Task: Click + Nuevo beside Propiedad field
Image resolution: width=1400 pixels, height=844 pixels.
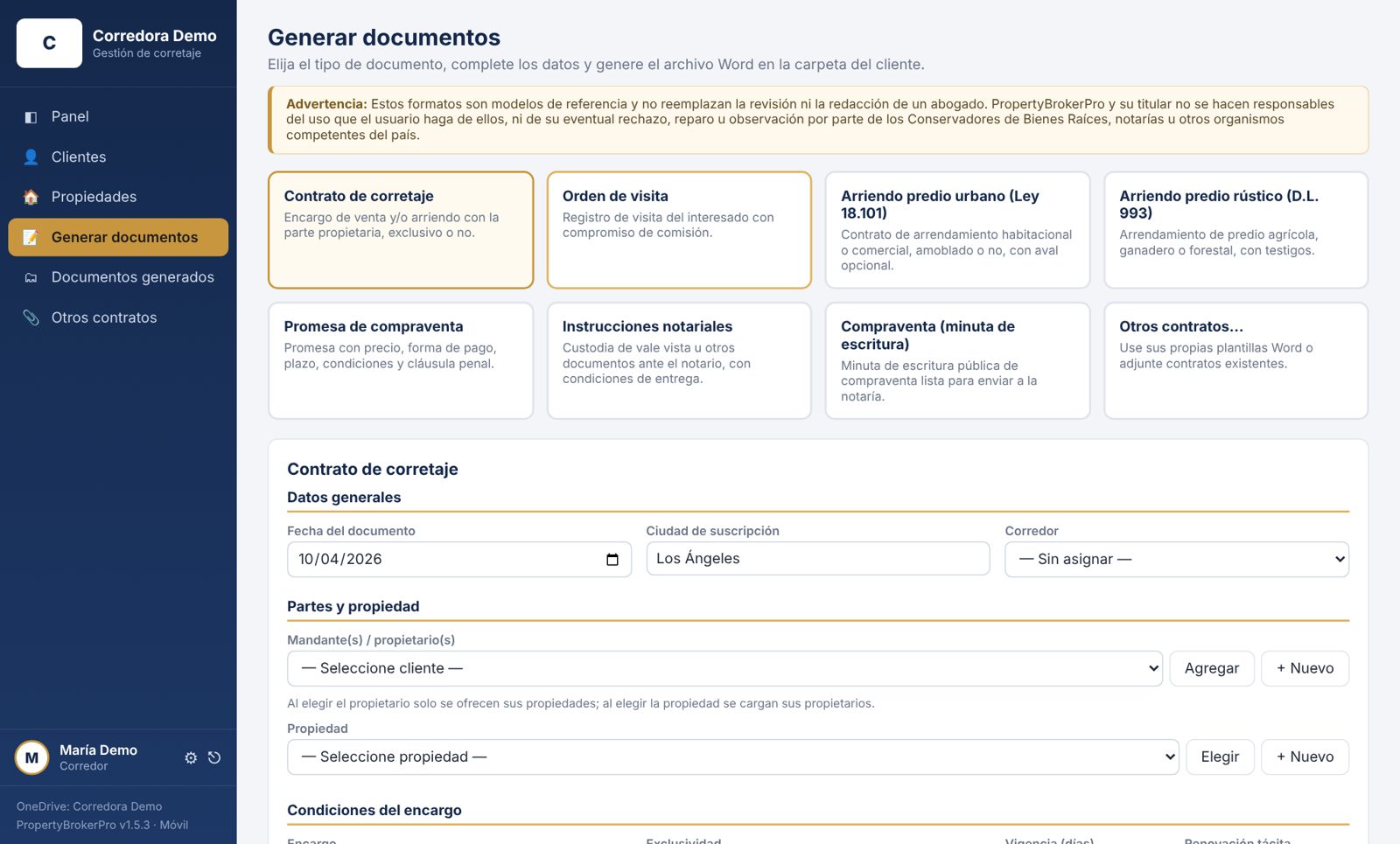Action: (1305, 757)
